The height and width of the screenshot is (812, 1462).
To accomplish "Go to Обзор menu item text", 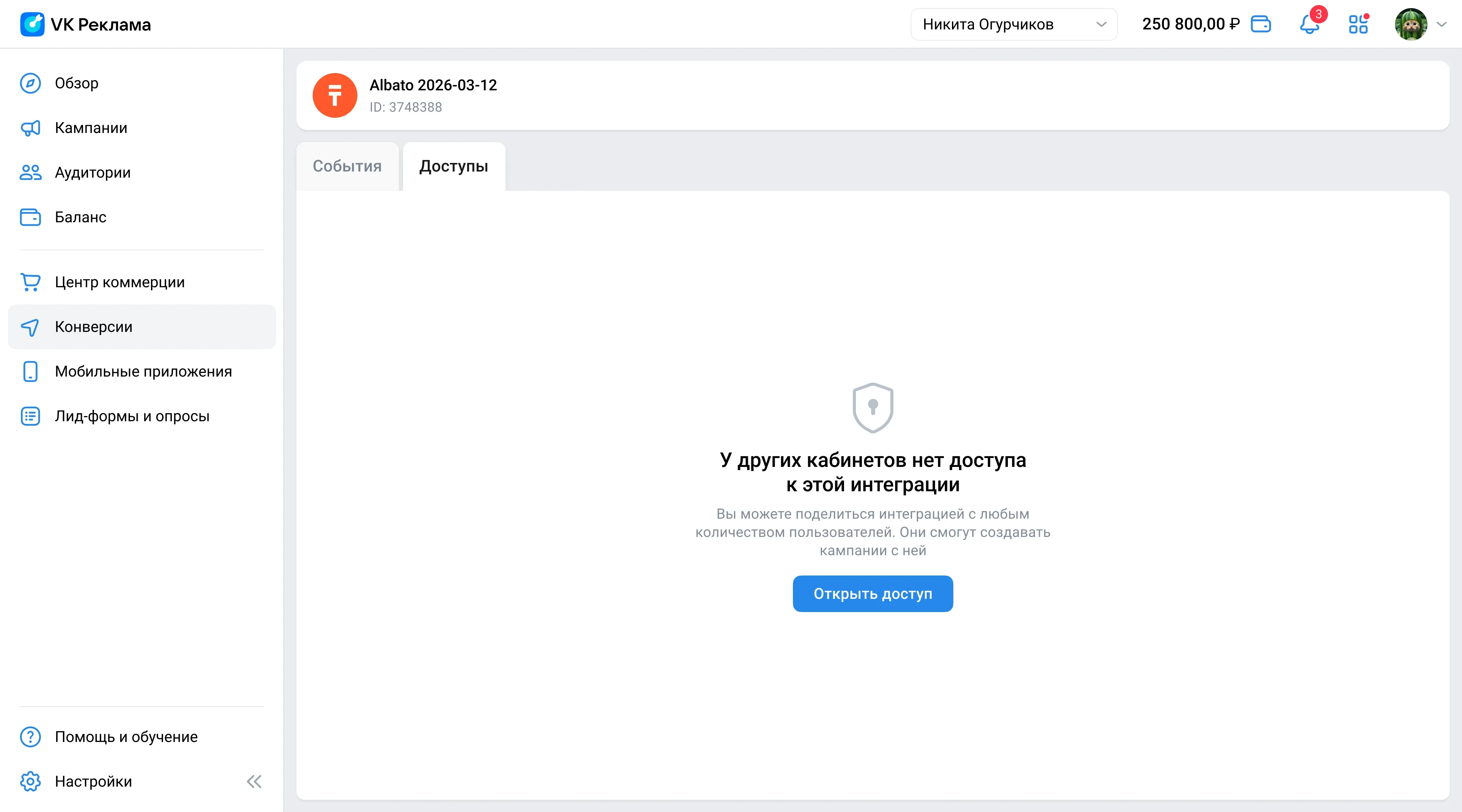I will tap(76, 84).
